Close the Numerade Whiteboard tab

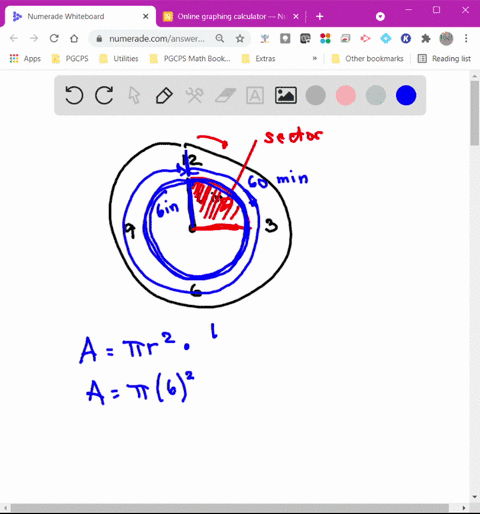[x=146, y=16]
